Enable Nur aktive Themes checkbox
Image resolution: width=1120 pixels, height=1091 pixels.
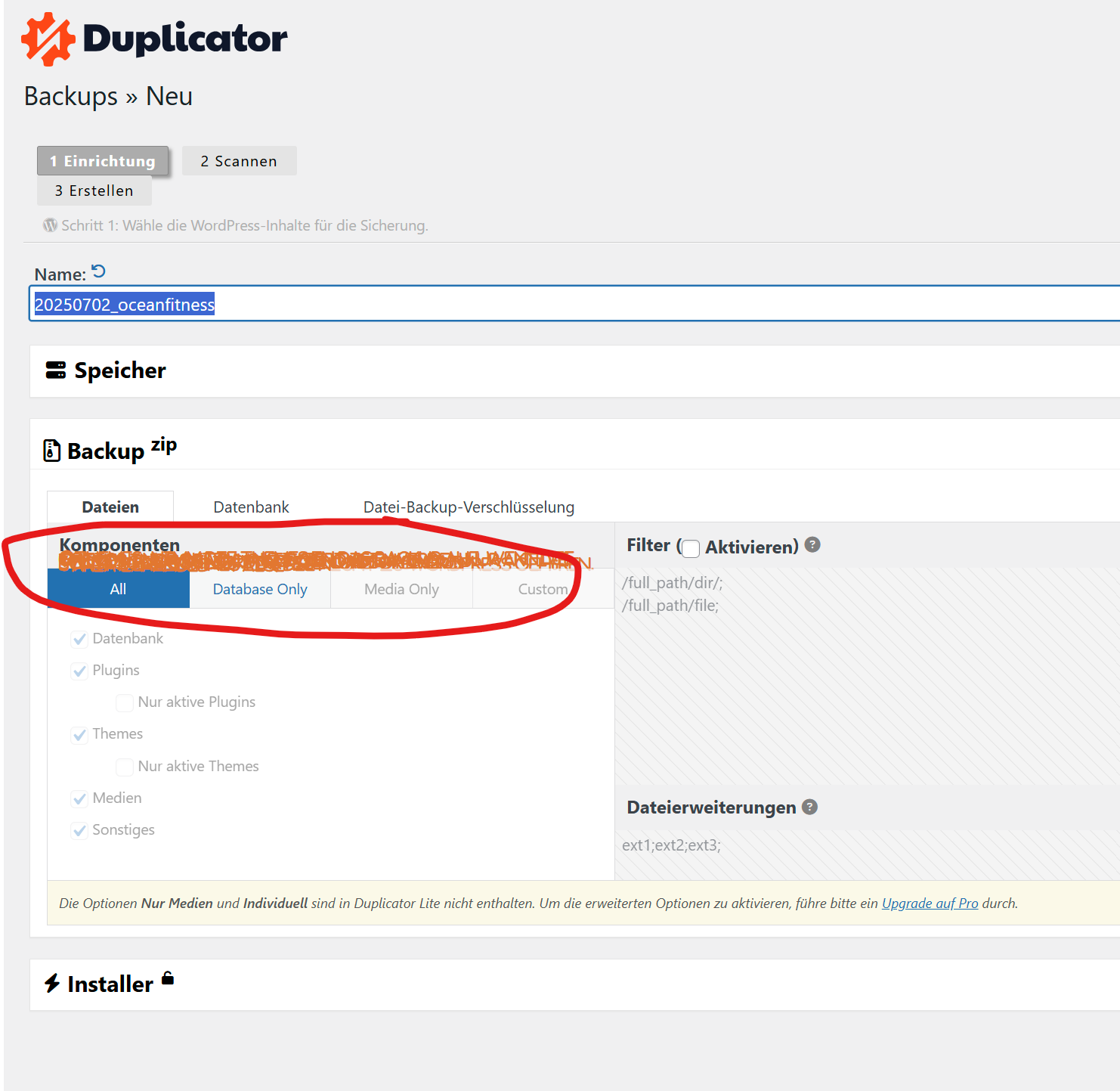(125, 767)
